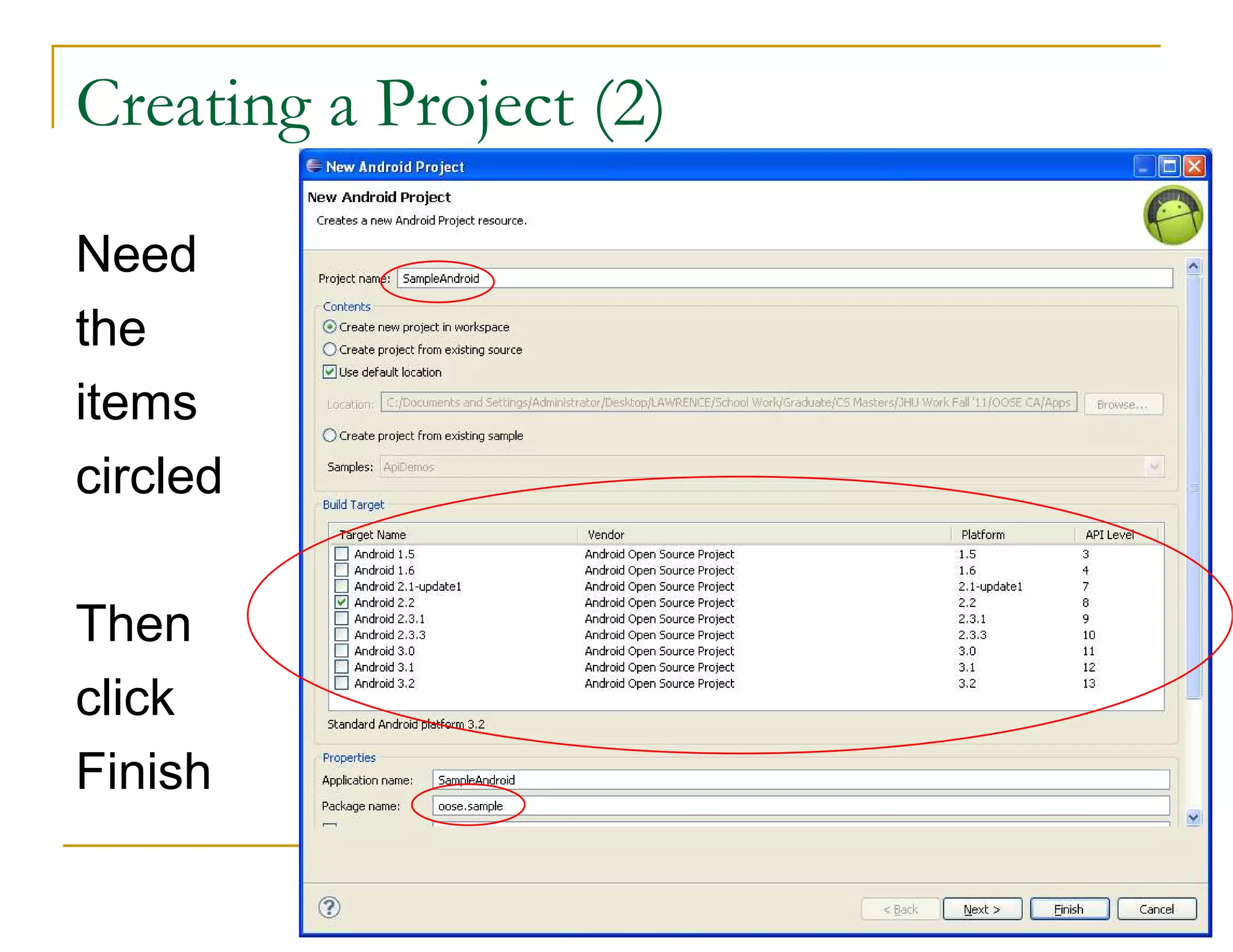Click the Android robot logo
The width and height of the screenshot is (1233, 952).
click(1173, 215)
